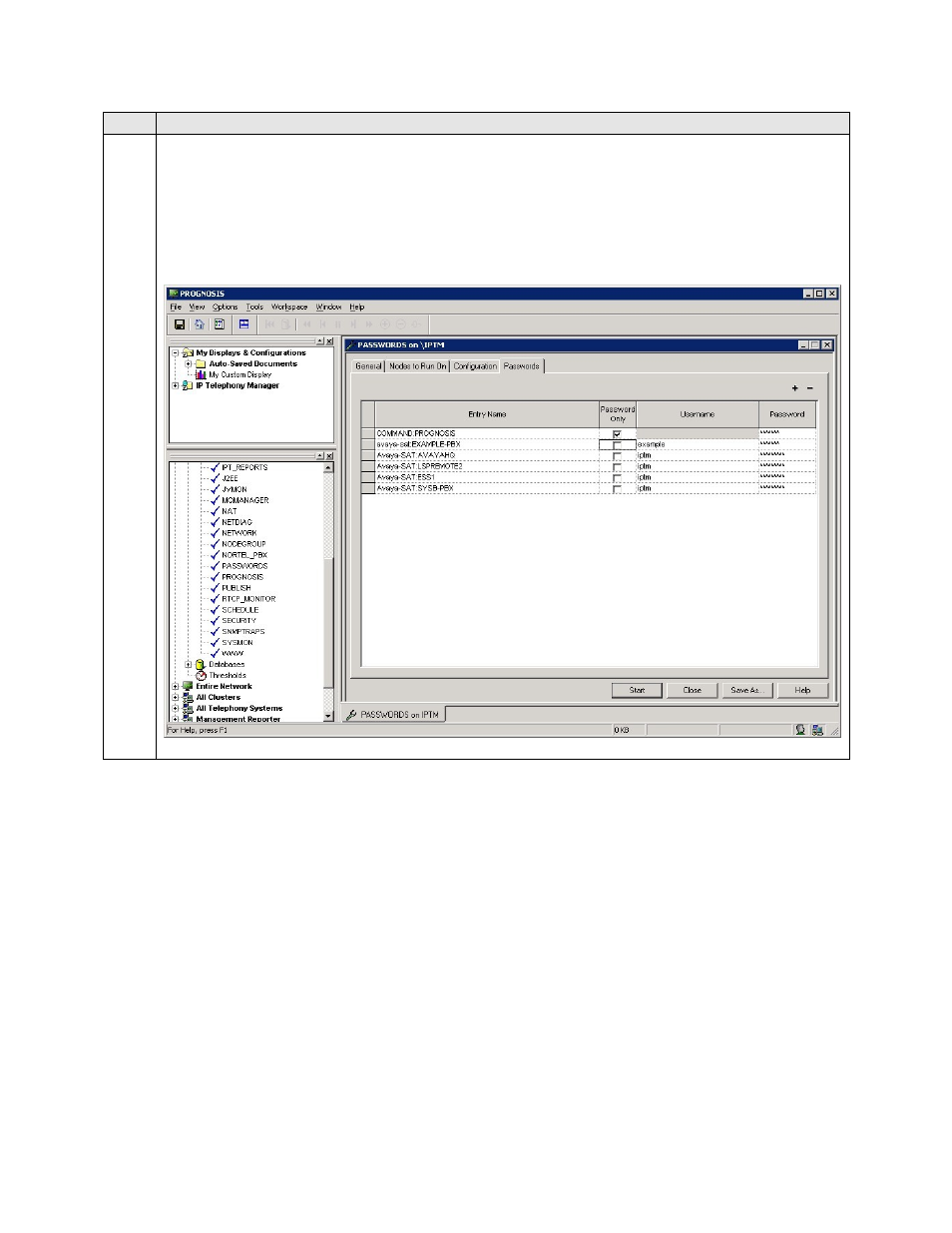952x1233 pixels.
Task: Click the My Displays & Configurations folder icon
Action: [x=188, y=352]
